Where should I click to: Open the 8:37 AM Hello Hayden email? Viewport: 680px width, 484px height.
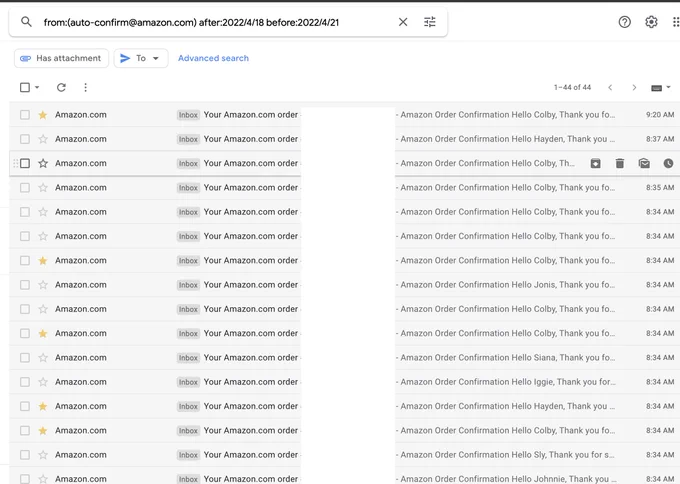[345, 139]
